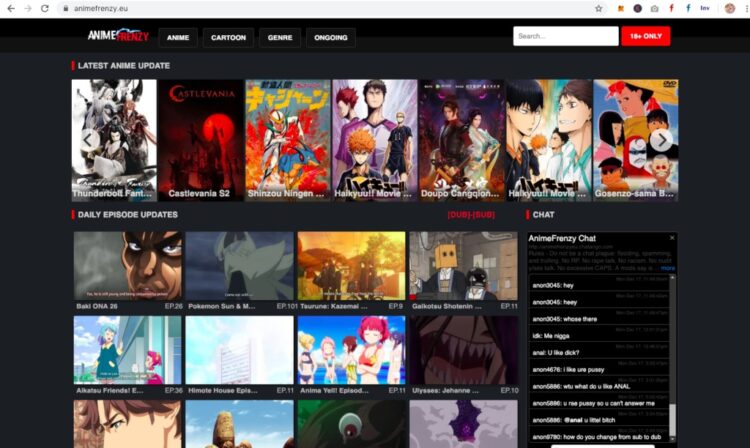Image resolution: width=750 pixels, height=448 pixels.
Task: Open the Gosenzo-sama B... poster
Action: click(x=636, y=140)
